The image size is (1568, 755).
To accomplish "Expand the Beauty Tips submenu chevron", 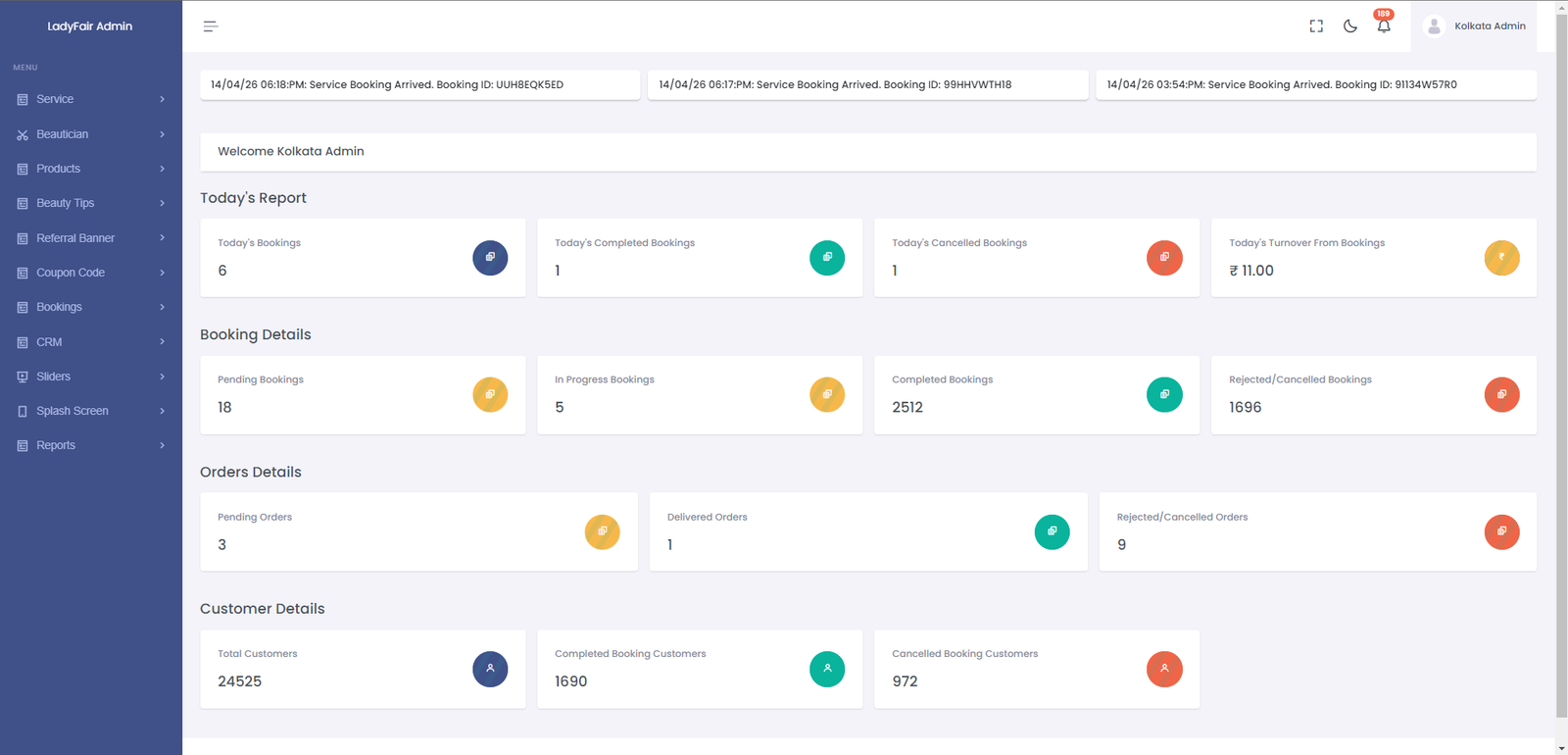I will pyautogui.click(x=163, y=203).
